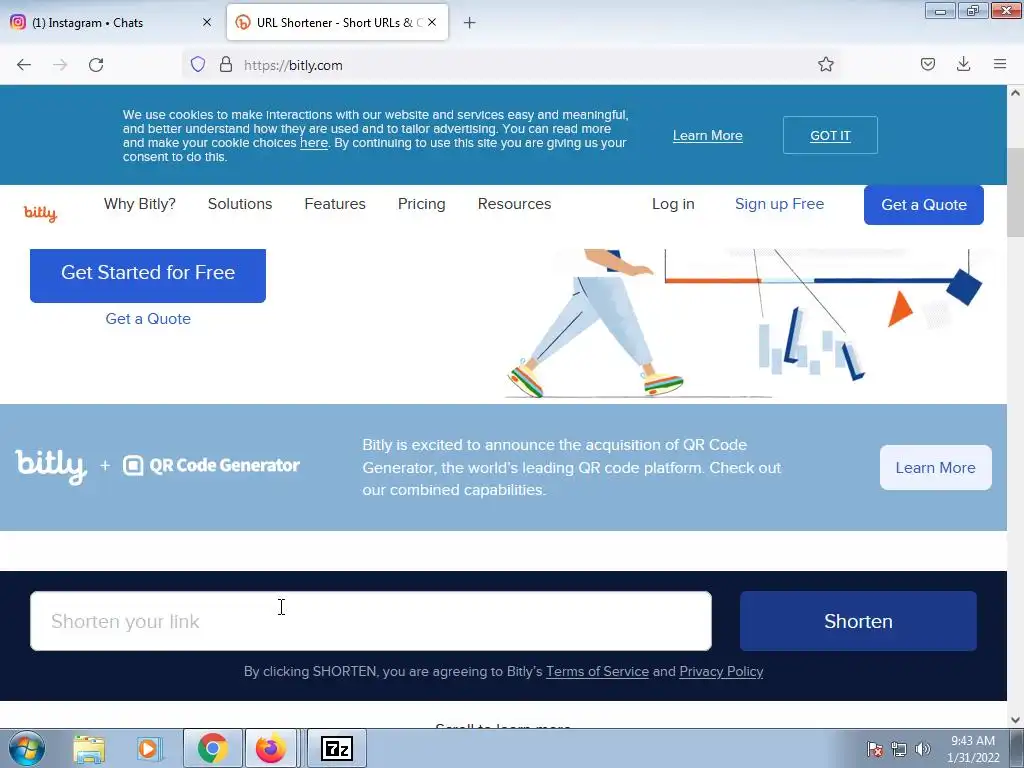Click the volume speaker tray icon
This screenshot has height=768, width=1024.
[922, 748]
